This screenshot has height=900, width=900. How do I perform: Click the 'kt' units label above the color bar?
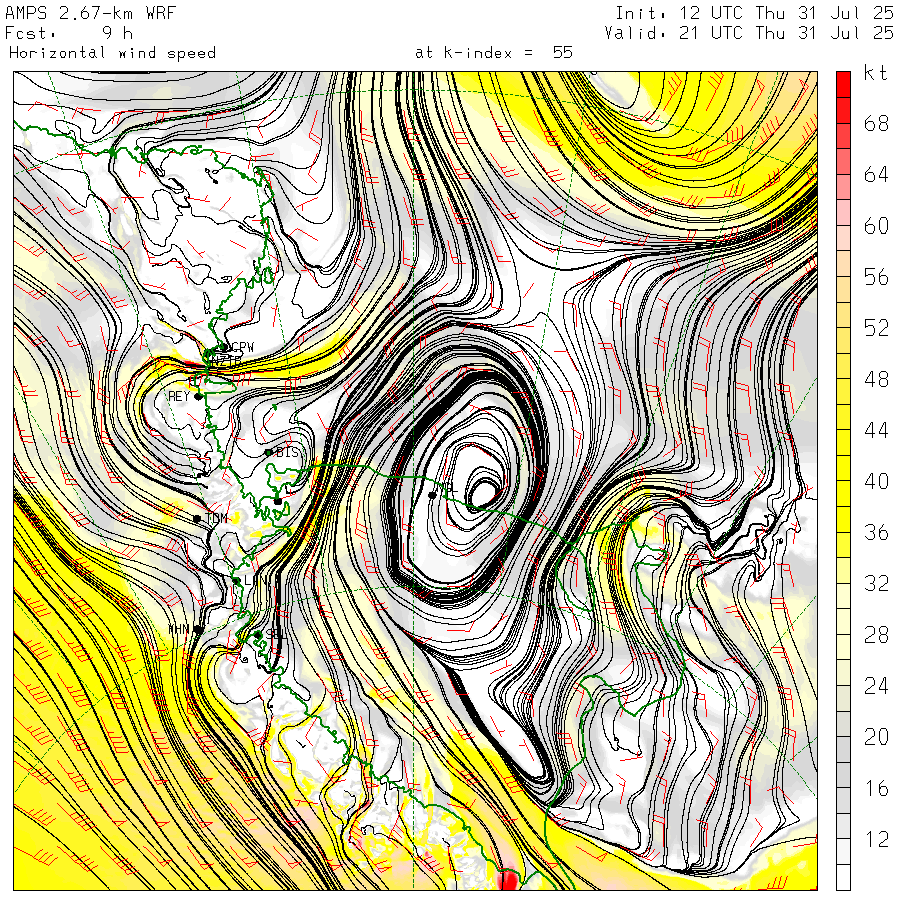875,73
